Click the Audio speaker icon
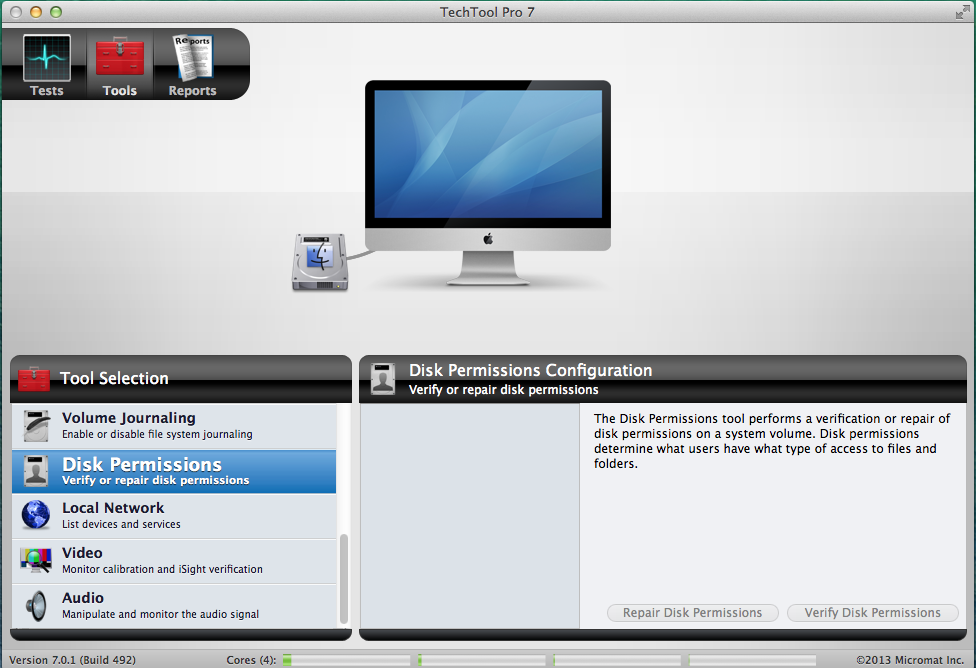 click(36, 606)
